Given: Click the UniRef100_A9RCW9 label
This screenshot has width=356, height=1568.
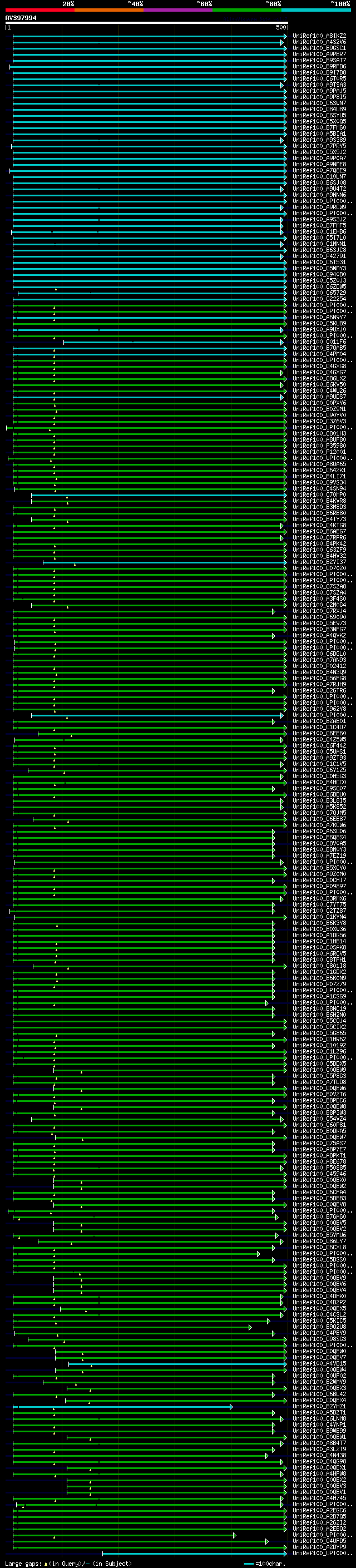Looking at the screenshot, I should tap(319, 207).
